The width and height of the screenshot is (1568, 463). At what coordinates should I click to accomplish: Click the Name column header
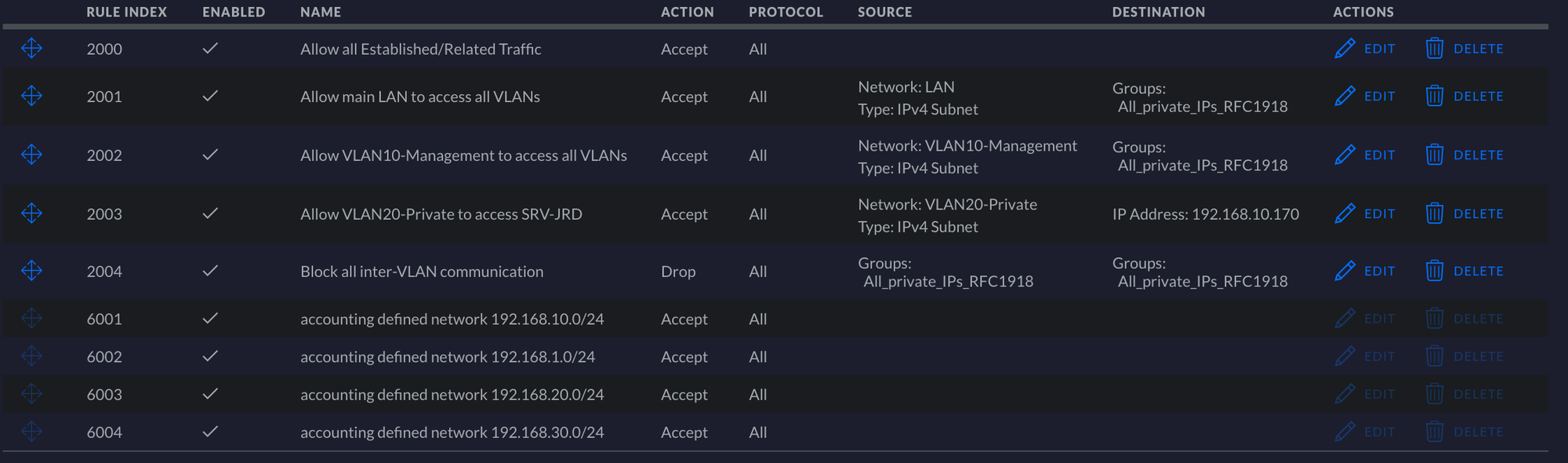coord(321,13)
